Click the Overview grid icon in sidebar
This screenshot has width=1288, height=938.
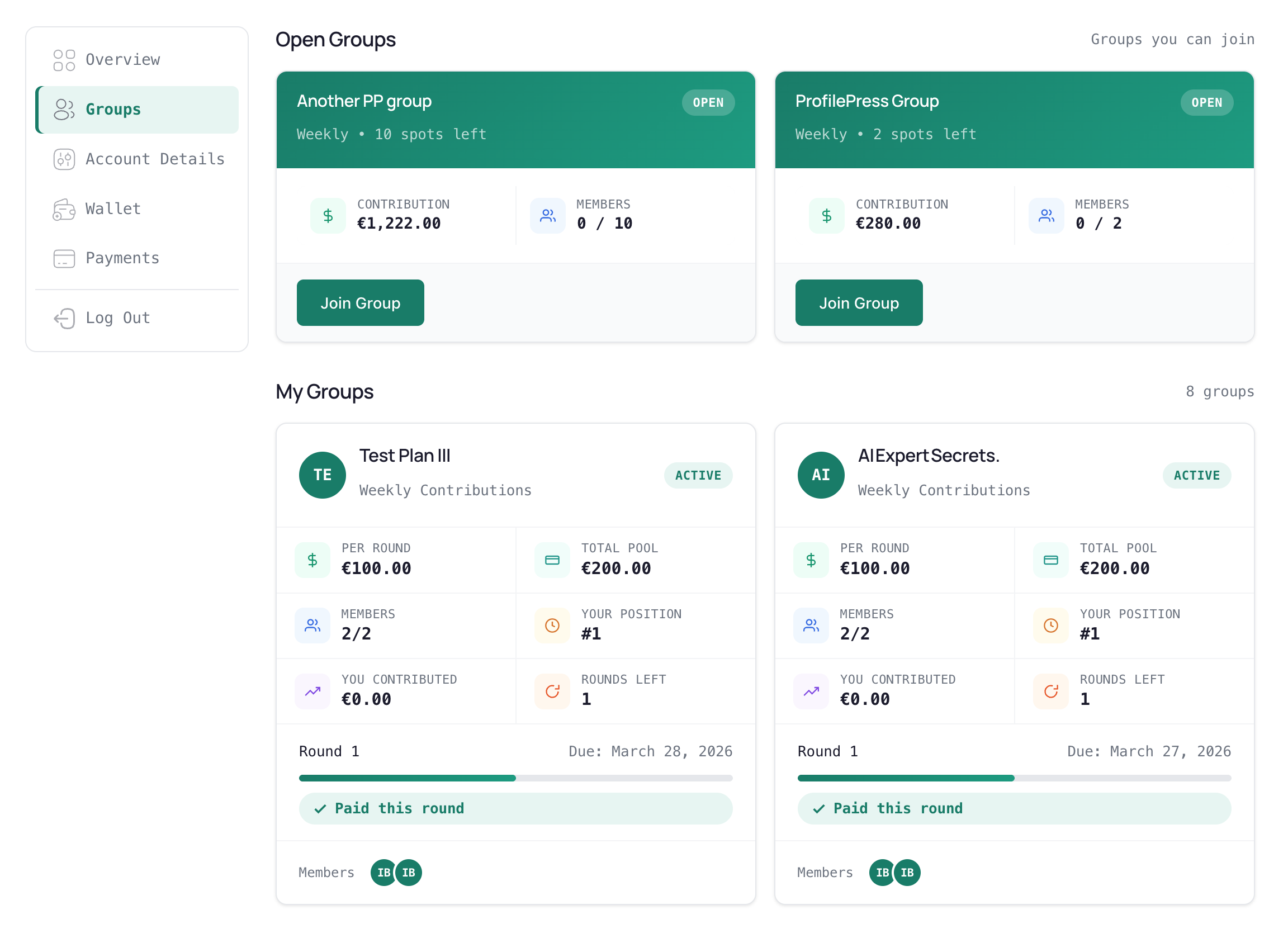click(x=64, y=60)
